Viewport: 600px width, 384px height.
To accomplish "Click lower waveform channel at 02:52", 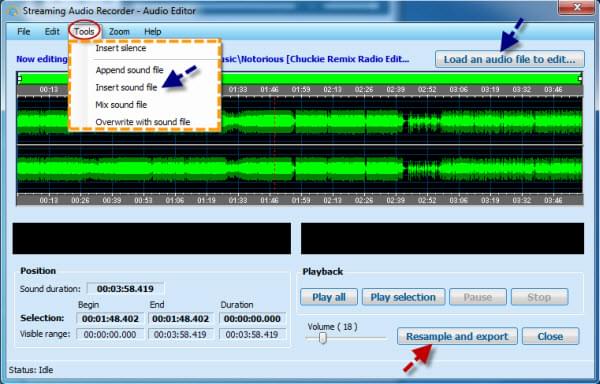I will click(427, 169).
